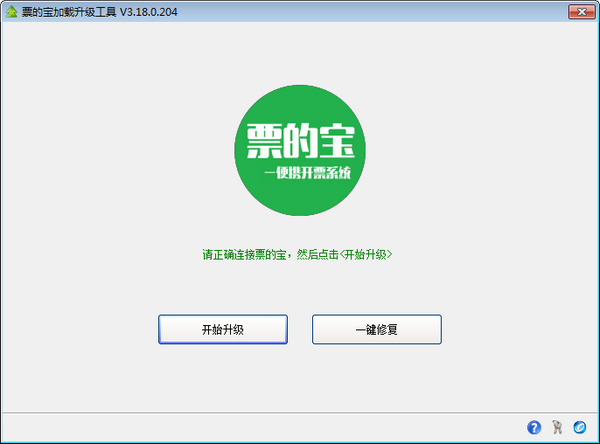The height and width of the screenshot is (444, 600).
Task: Click the green text 请正确连接票的宝，然后点击<开始升级>
Action: (297, 255)
